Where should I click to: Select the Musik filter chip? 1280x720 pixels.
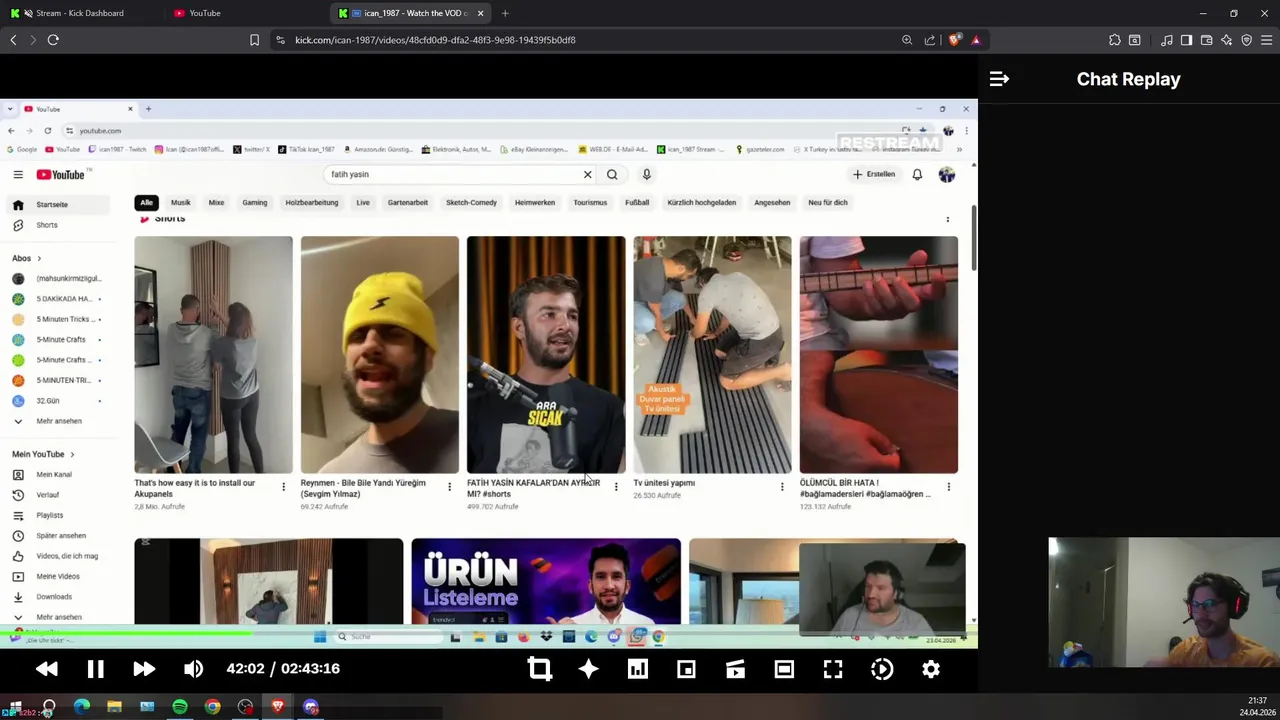click(x=180, y=202)
